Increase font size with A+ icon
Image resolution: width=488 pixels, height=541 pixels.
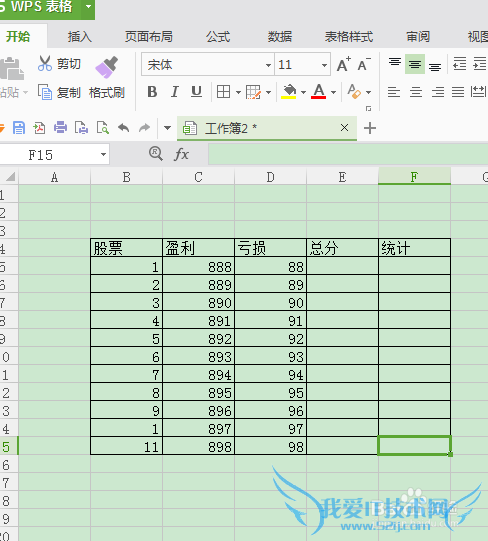tap(344, 64)
